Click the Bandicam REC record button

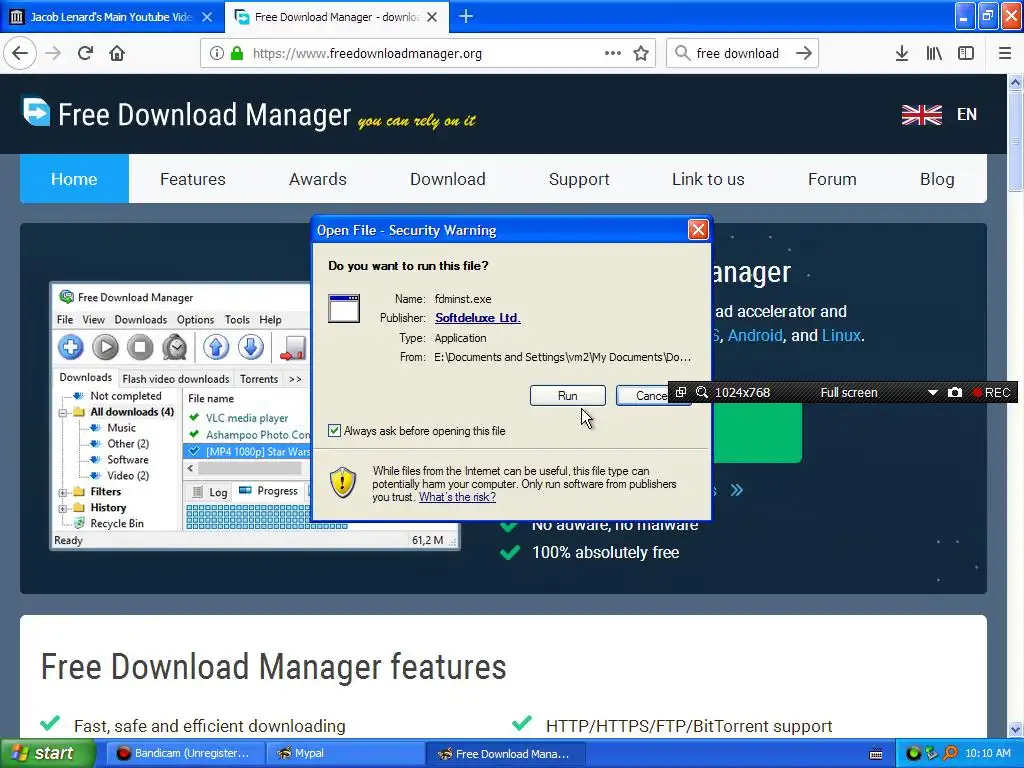click(x=991, y=392)
